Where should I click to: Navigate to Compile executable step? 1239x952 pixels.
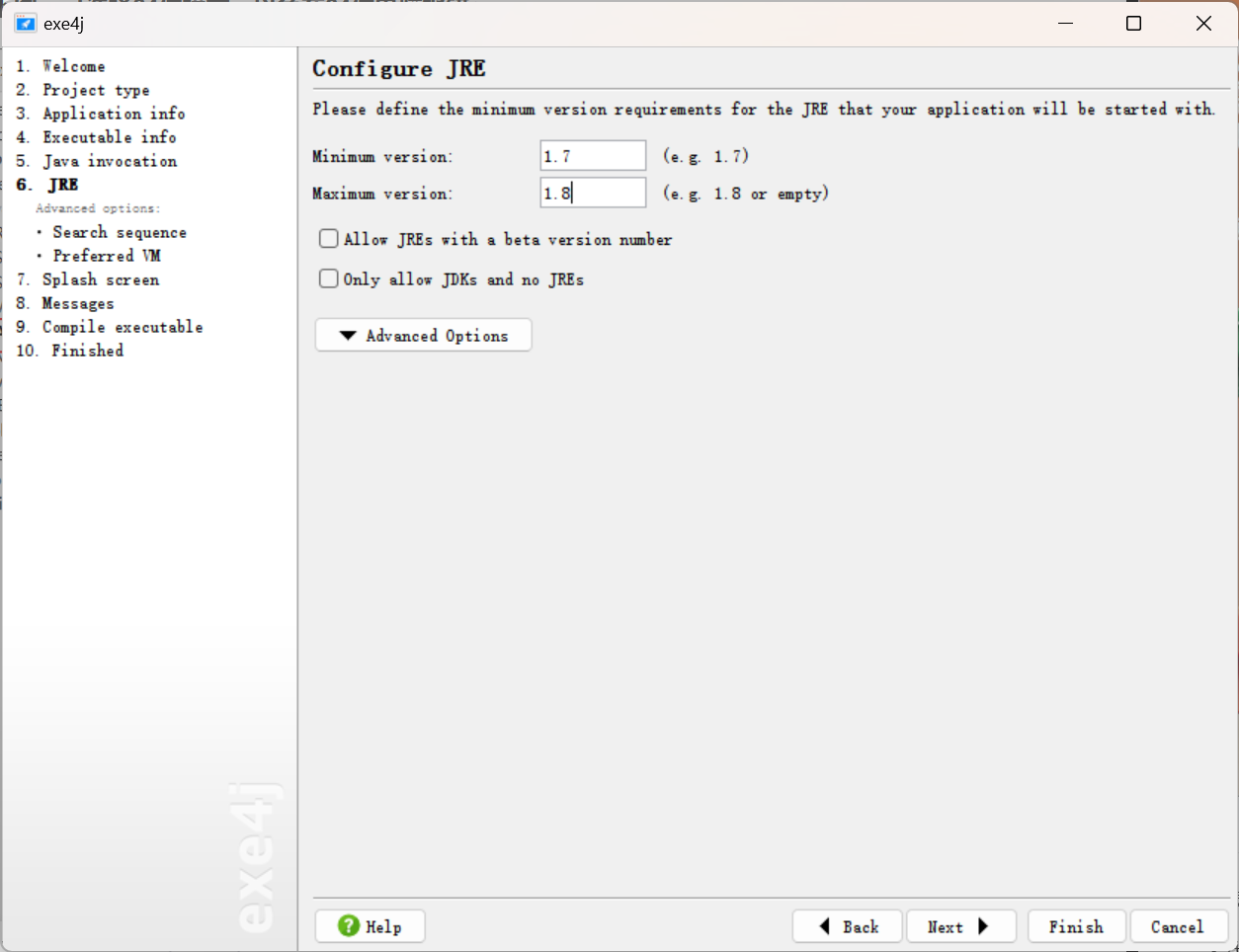[123, 327]
